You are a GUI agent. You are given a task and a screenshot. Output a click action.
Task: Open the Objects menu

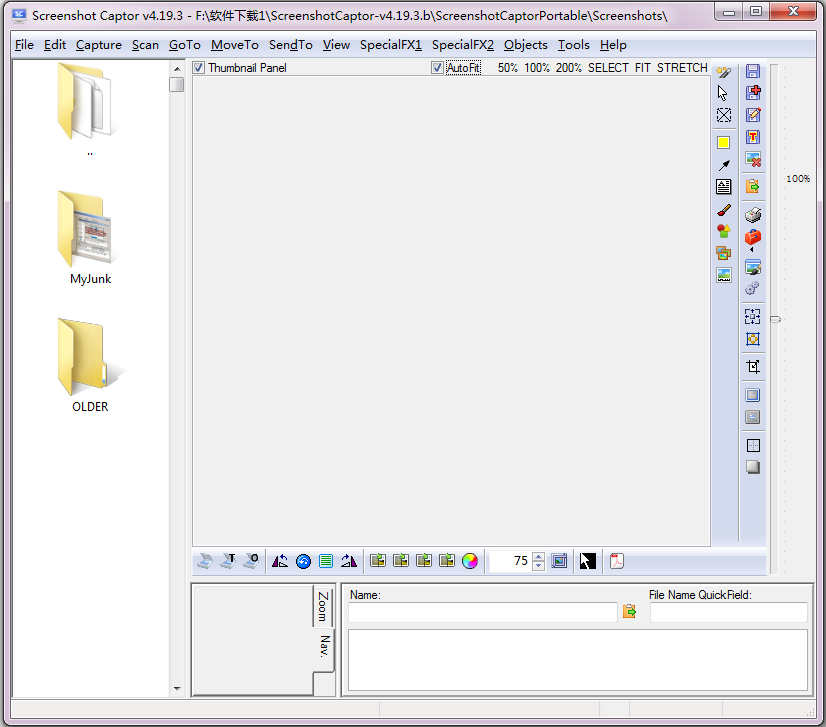click(526, 45)
